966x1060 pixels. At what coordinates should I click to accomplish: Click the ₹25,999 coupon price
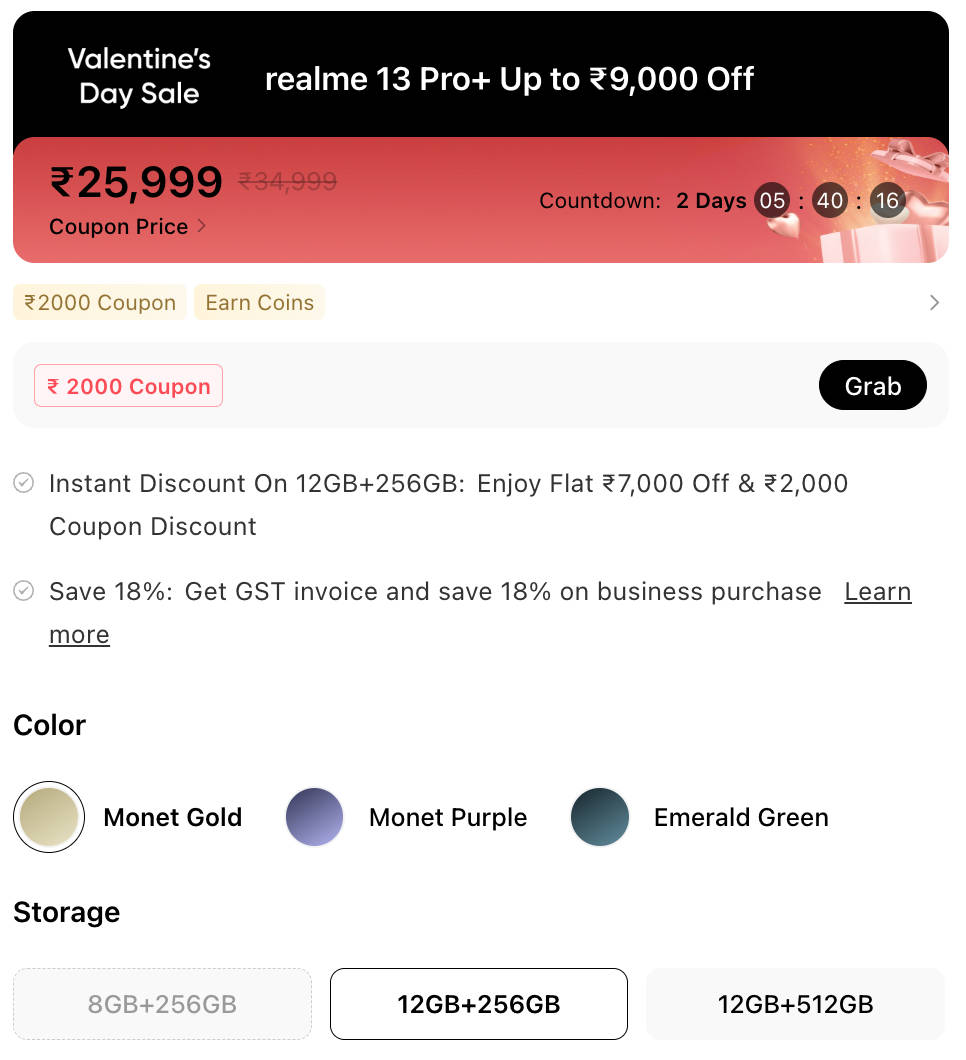point(136,183)
